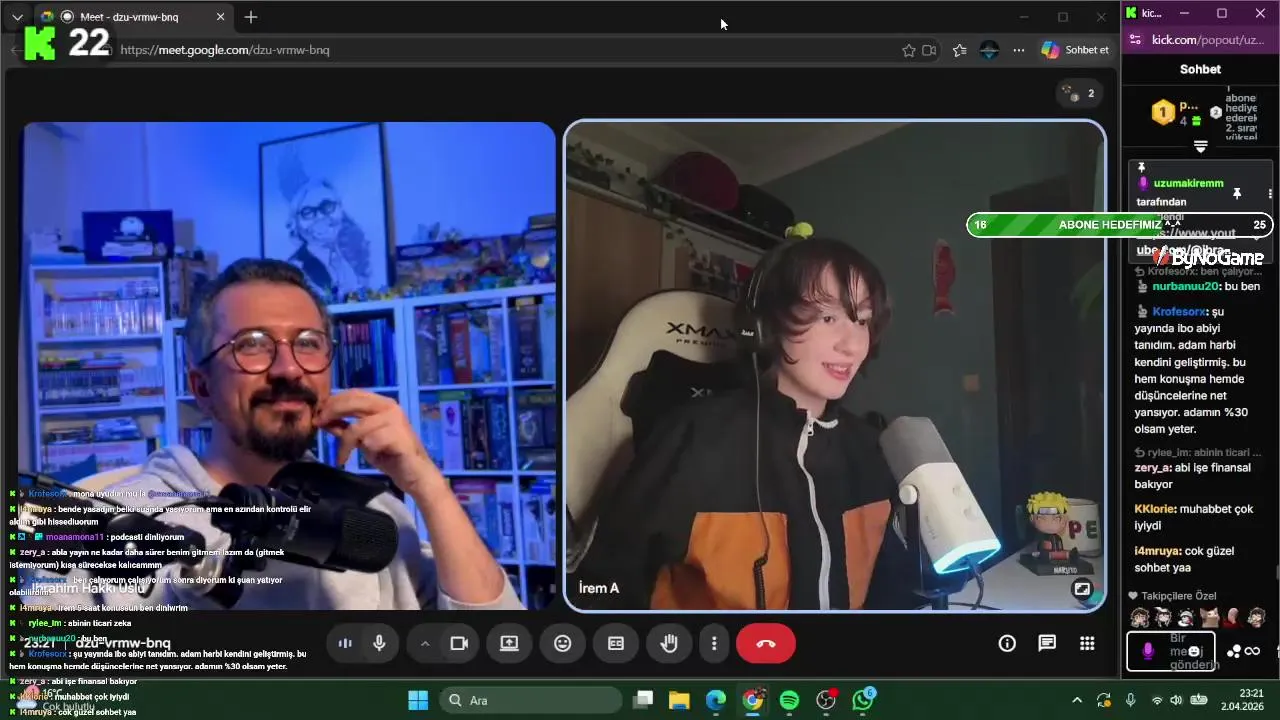The height and width of the screenshot is (720, 1280).
Task: Turn off the camera in Meet
Action: [x=459, y=643]
